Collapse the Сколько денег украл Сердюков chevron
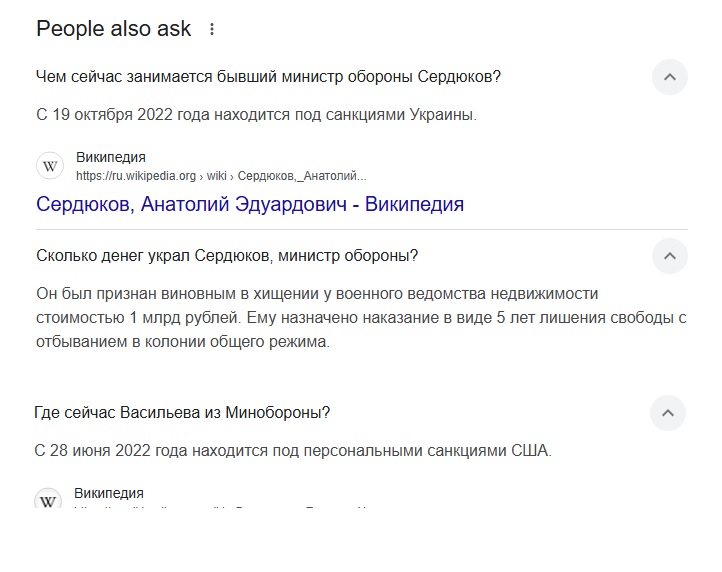Viewport: 722px width, 572px height. pyautogui.click(x=670, y=256)
